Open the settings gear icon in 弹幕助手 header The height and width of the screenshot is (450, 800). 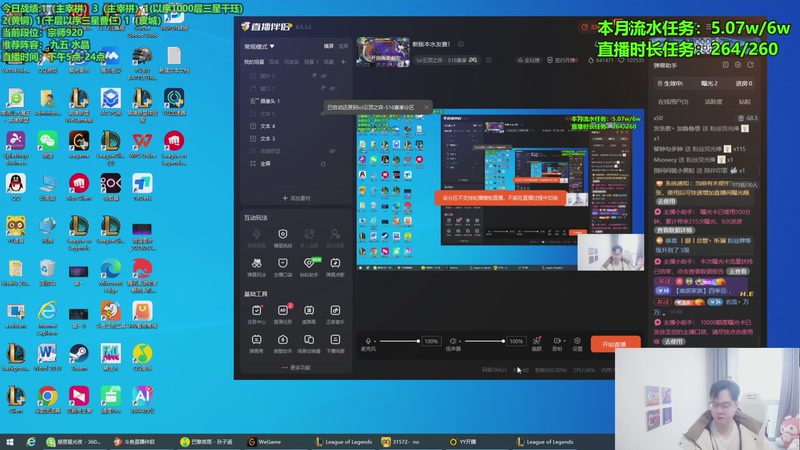[738, 65]
